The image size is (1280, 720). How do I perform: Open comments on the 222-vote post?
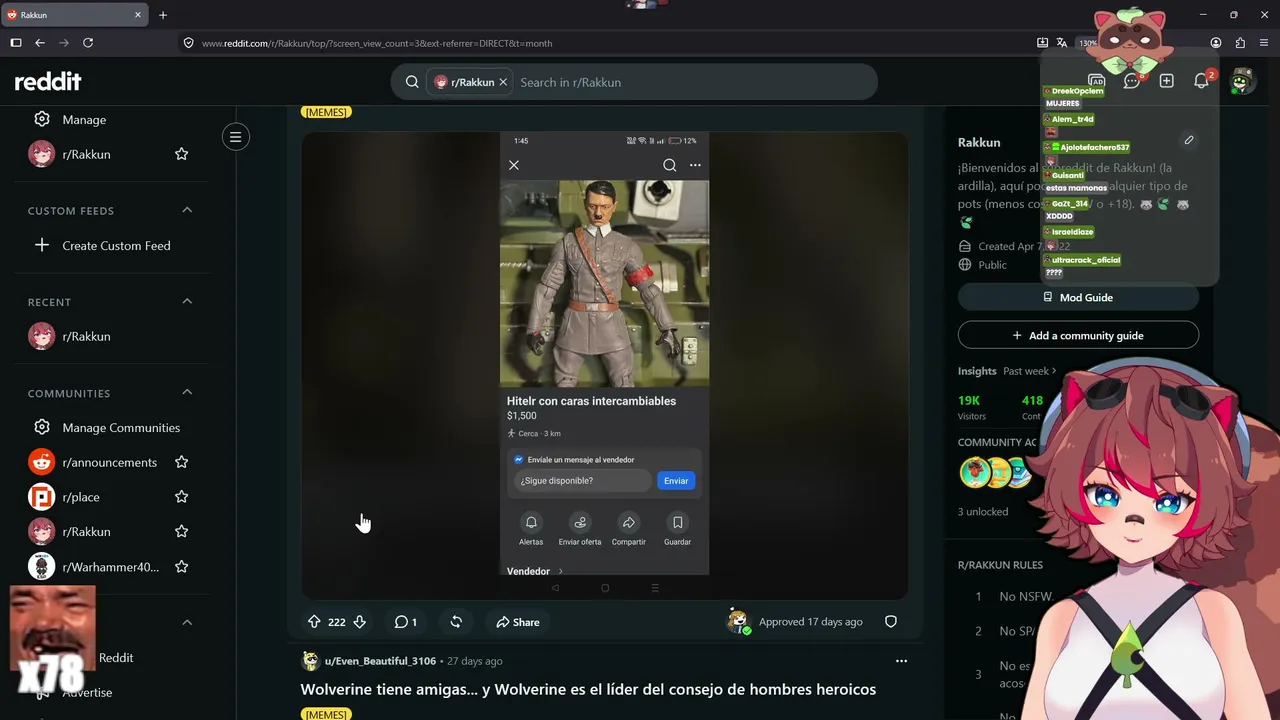[406, 622]
